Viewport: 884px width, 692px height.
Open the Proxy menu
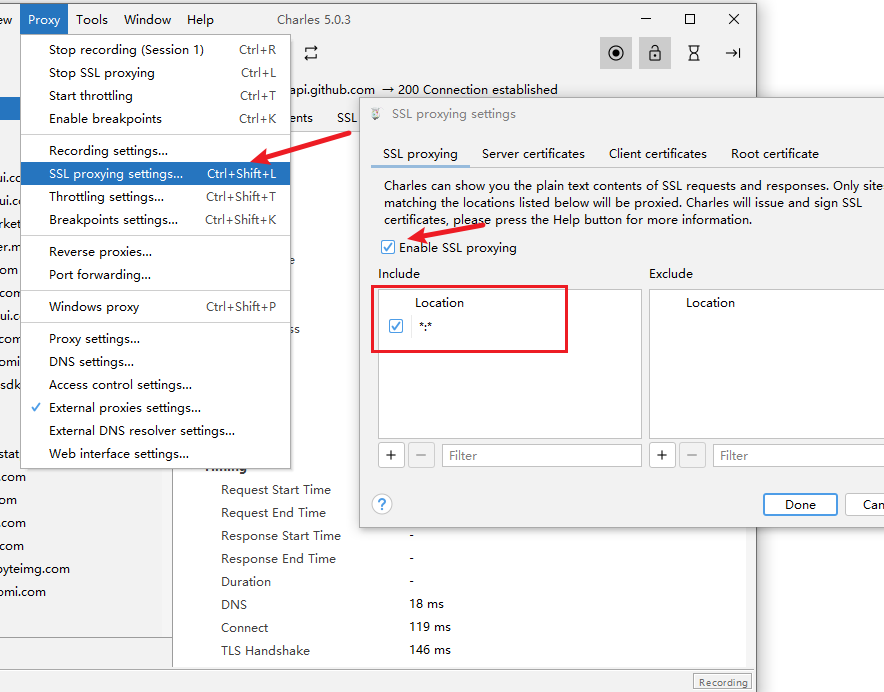[x=44, y=20]
